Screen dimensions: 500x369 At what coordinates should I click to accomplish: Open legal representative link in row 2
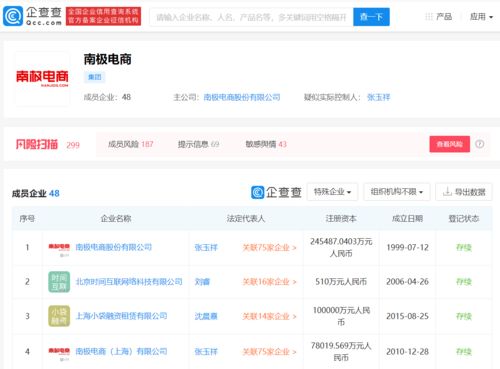[202, 282]
